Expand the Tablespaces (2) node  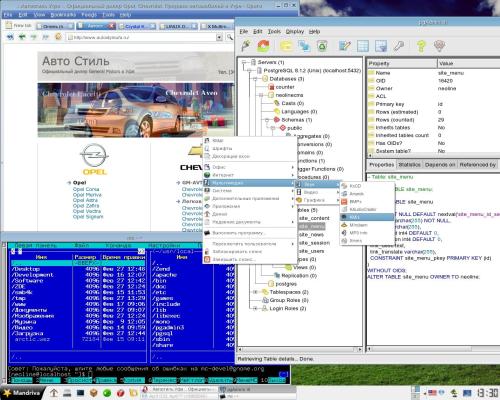(256, 292)
